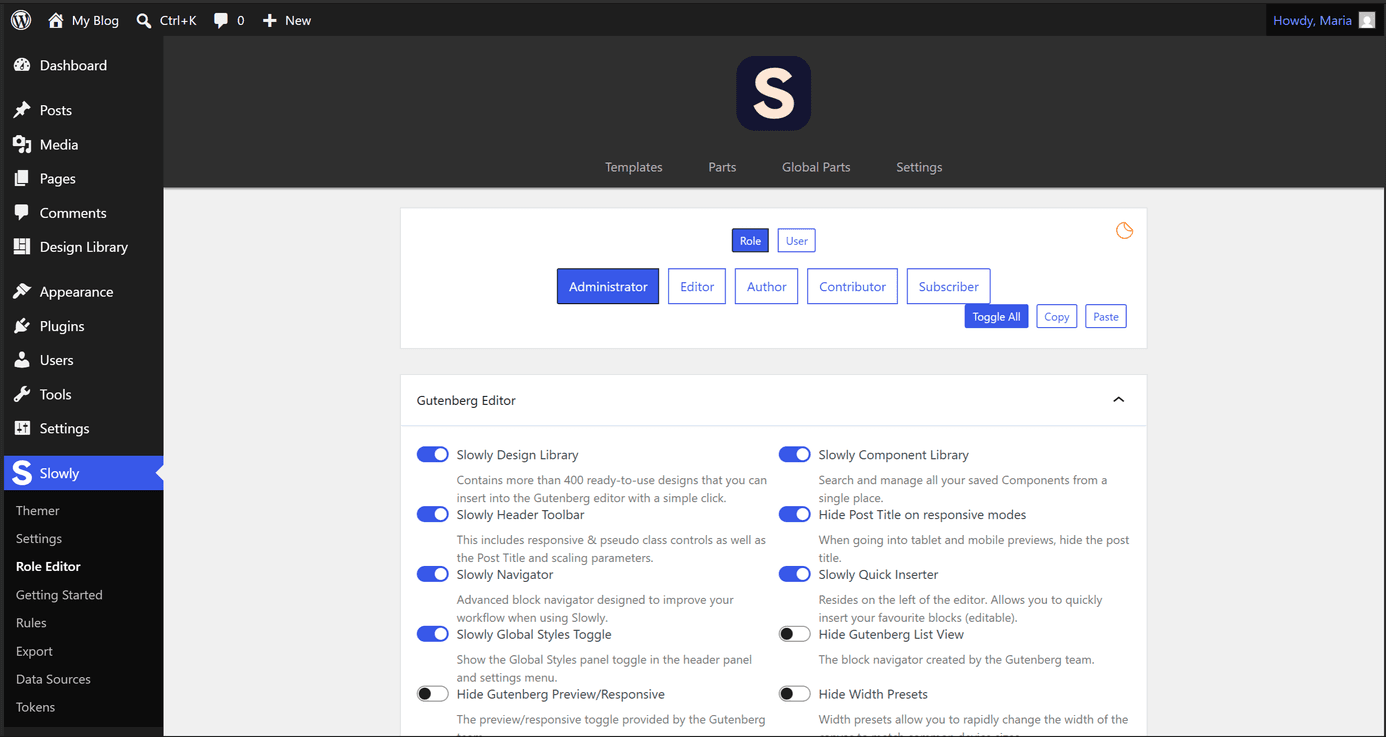The image size is (1386, 737).
Task: Open the Settings tab in Slowly header
Action: pyautogui.click(x=919, y=167)
